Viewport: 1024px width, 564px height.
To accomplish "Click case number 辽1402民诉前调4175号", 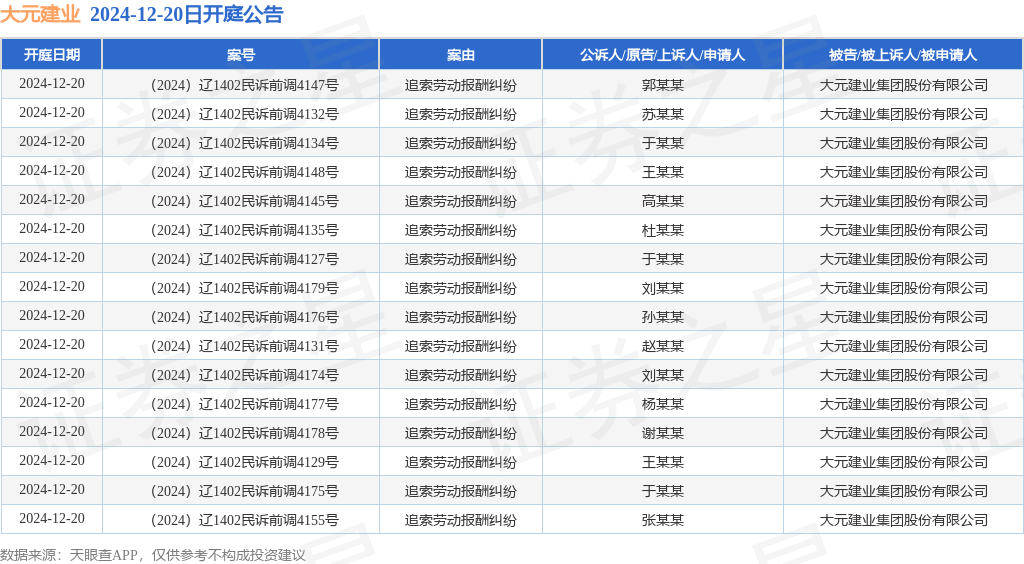I will 268,491.
